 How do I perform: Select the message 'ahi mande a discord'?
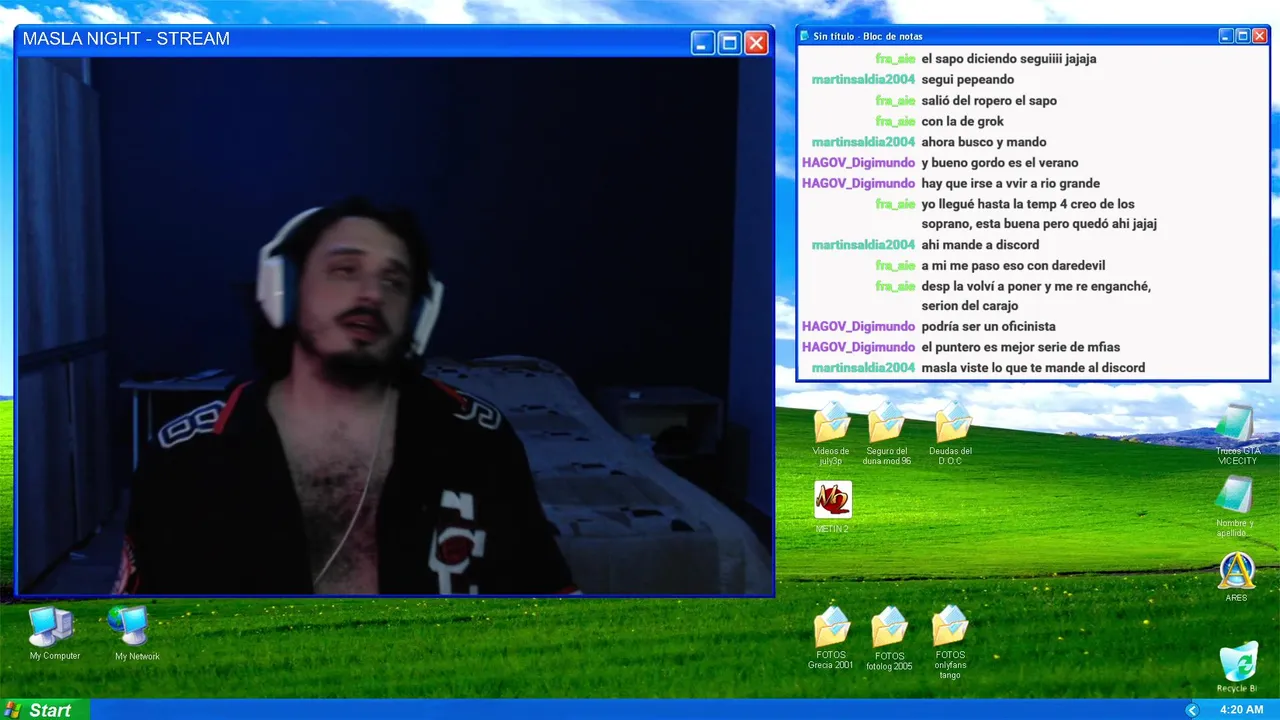coord(980,245)
